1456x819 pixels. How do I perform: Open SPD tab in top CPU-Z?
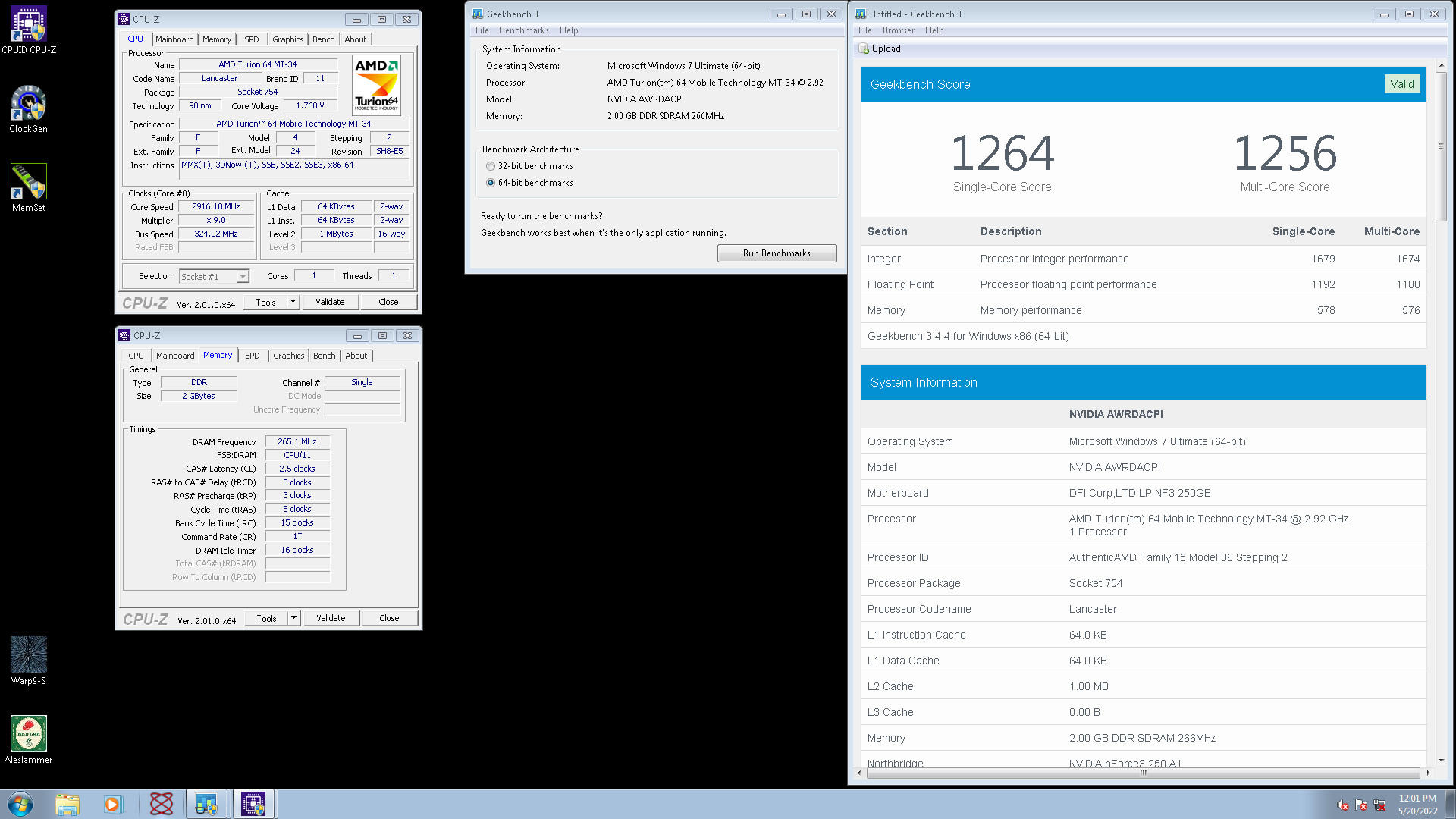(252, 39)
